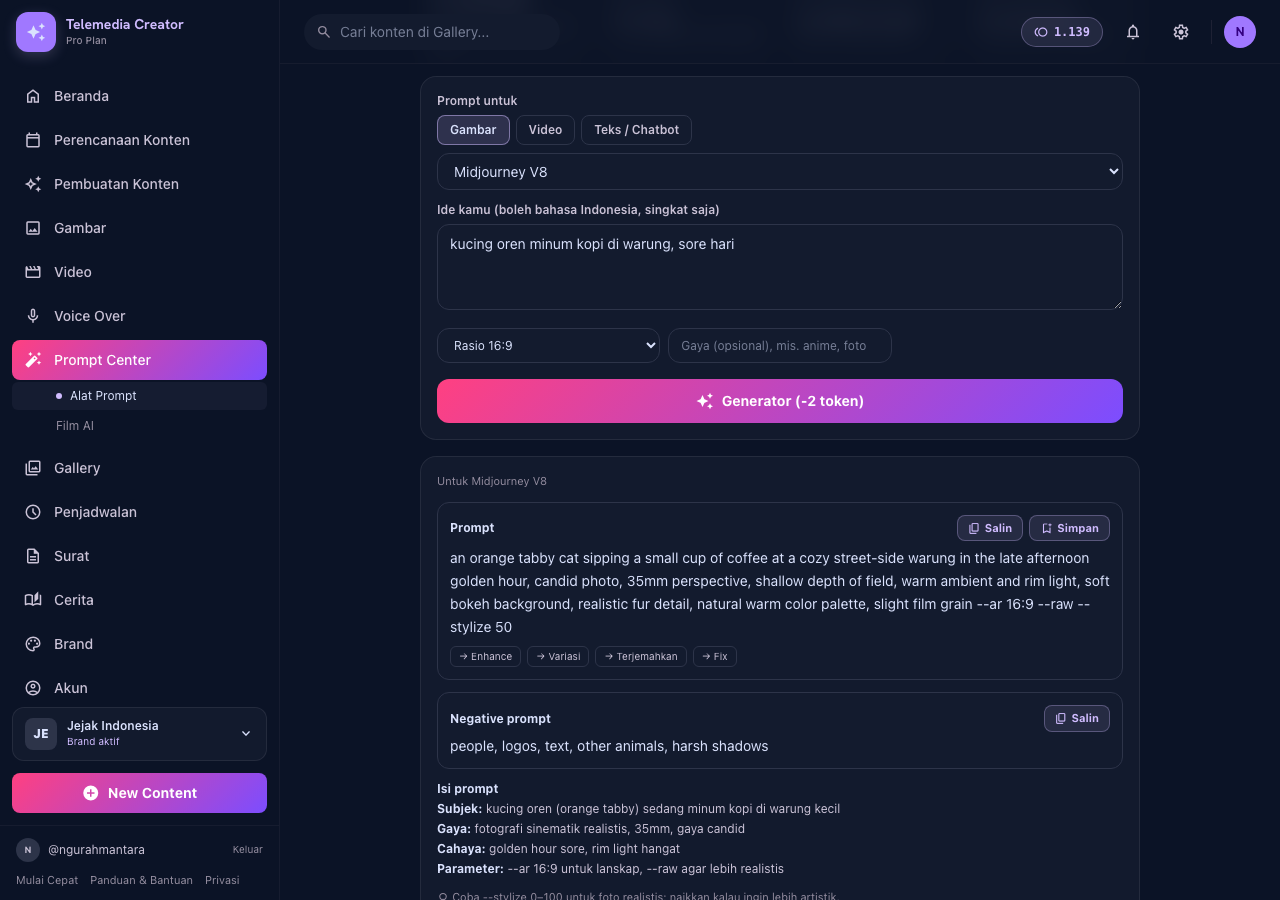
Task: Open the Cerita book icon
Action: pyautogui.click(x=33, y=600)
